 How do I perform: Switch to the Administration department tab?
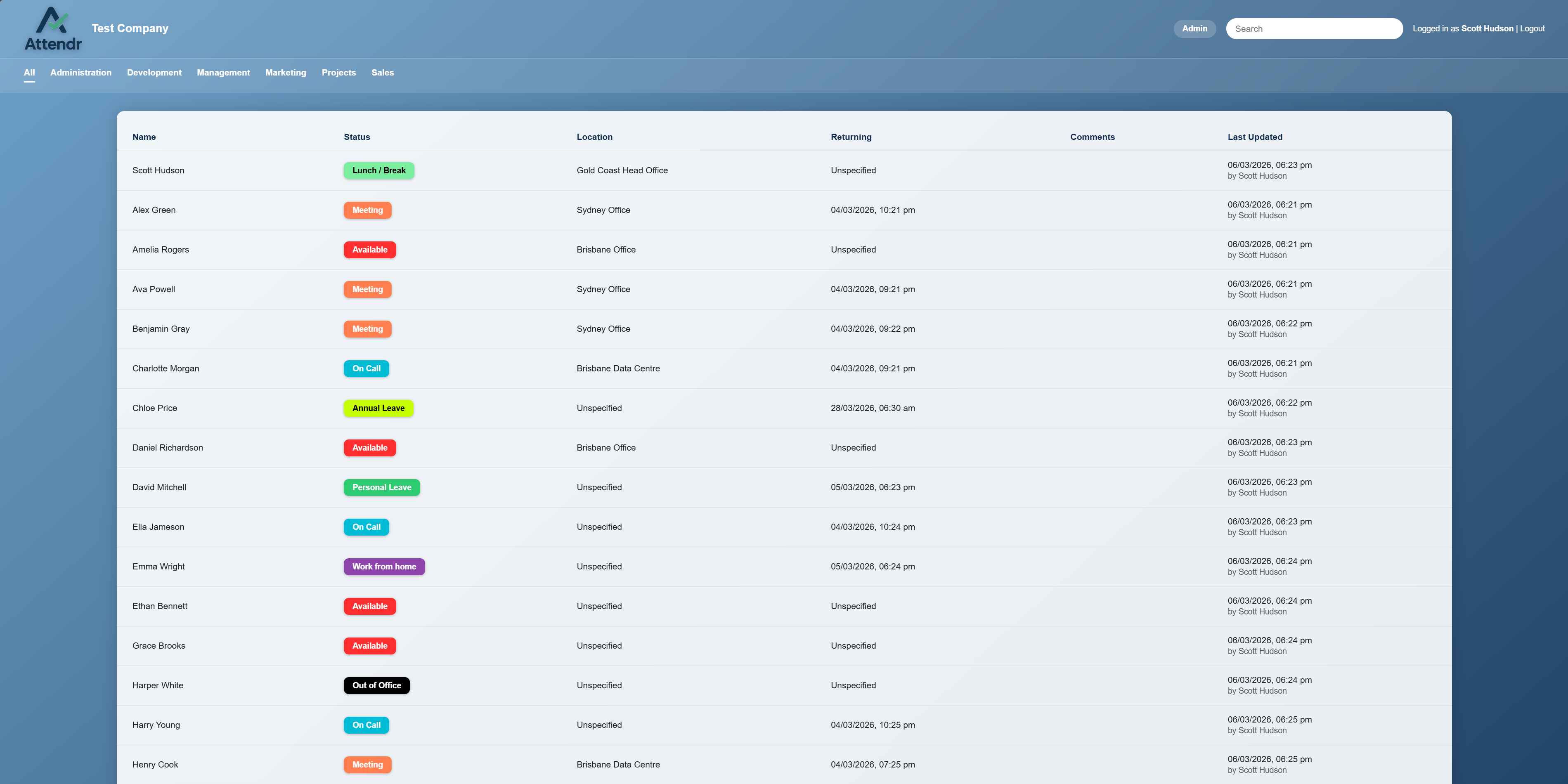pos(81,73)
